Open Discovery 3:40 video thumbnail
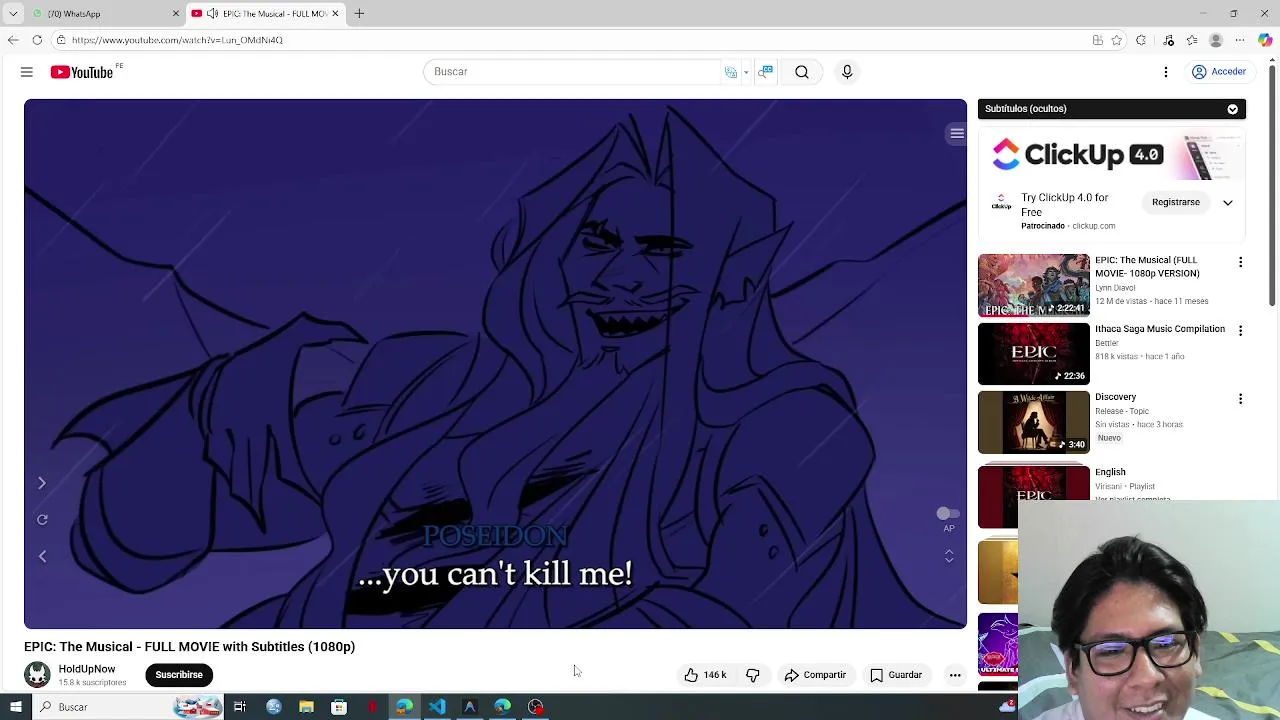The image size is (1280, 720). point(1034,422)
